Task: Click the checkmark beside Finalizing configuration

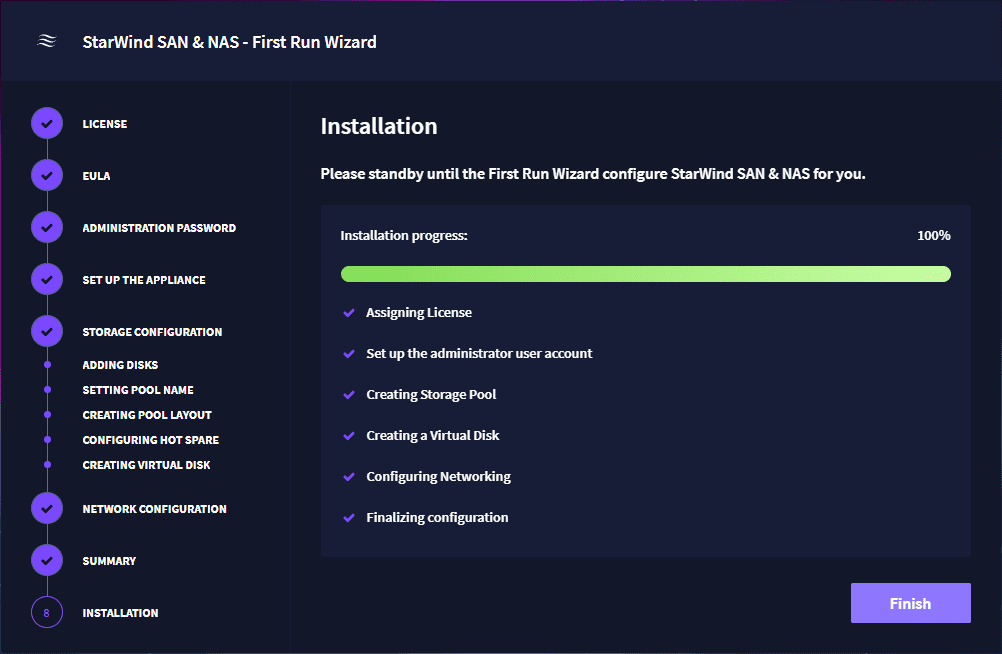Action: pos(349,517)
